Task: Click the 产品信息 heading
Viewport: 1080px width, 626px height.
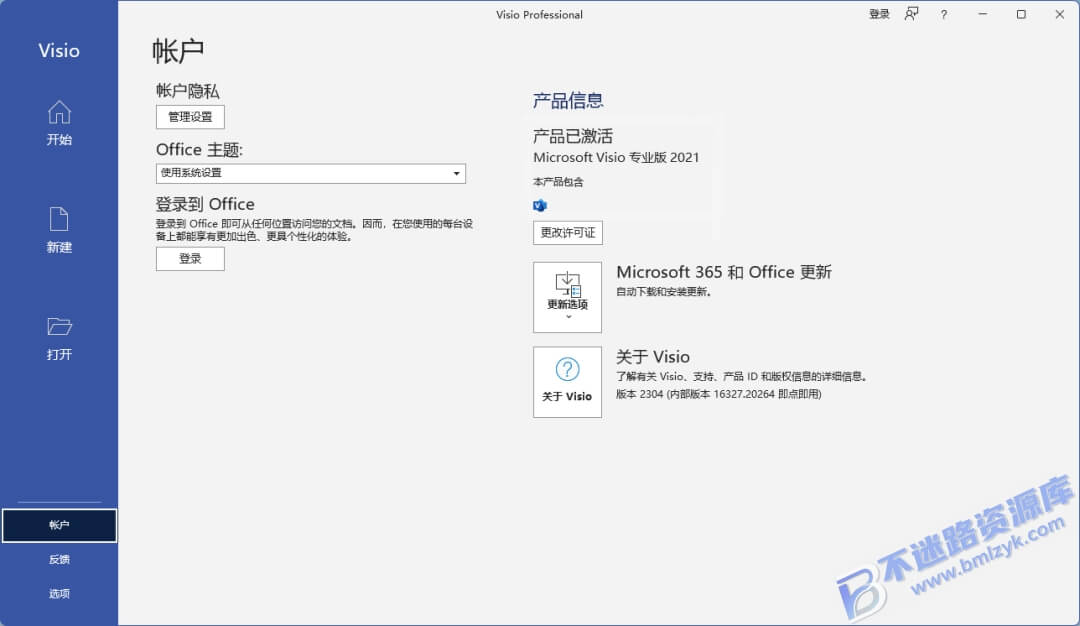Action: pyautogui.click(x=568, y=101)
